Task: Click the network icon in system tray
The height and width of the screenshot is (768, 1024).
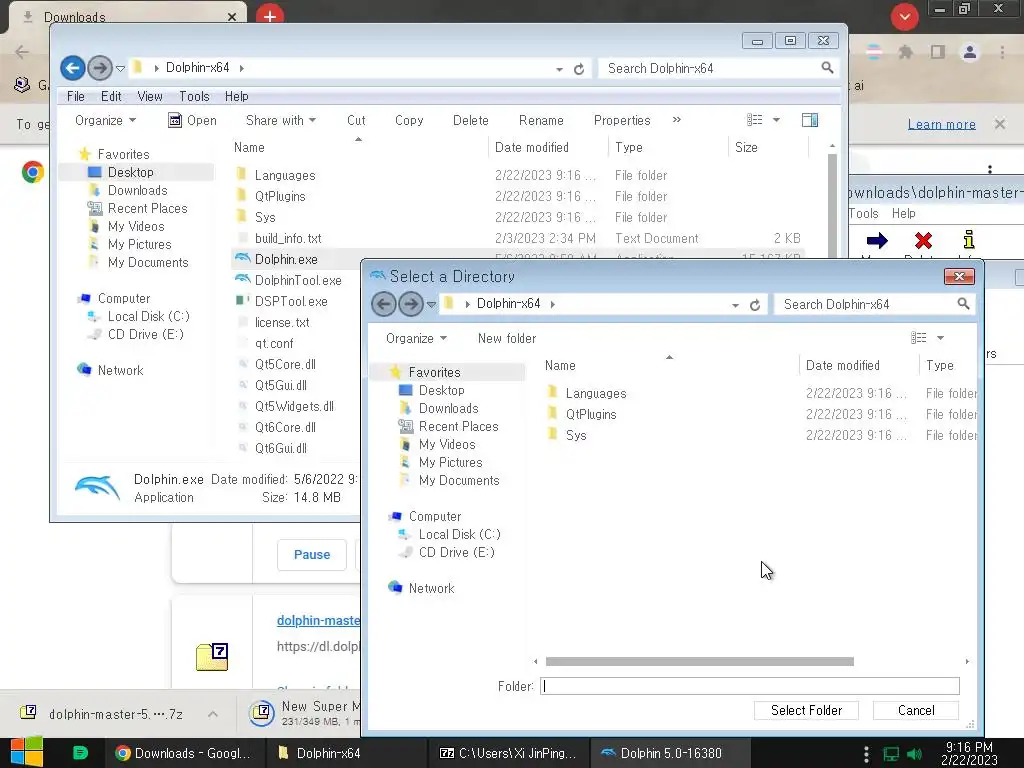Action: pyautogui.click(x=891, y=754)
